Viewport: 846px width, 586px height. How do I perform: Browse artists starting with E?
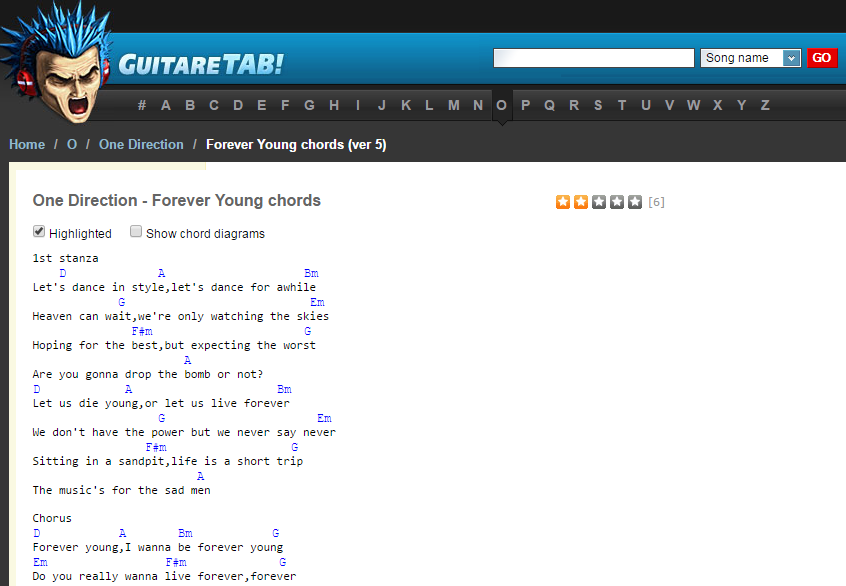coord(262,105)
